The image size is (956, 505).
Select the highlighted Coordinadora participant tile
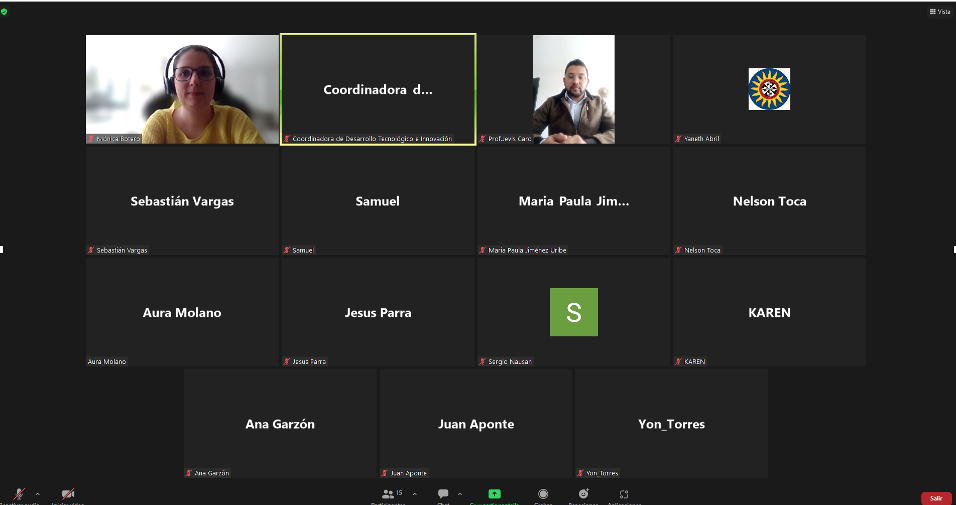tap(378, 90)
